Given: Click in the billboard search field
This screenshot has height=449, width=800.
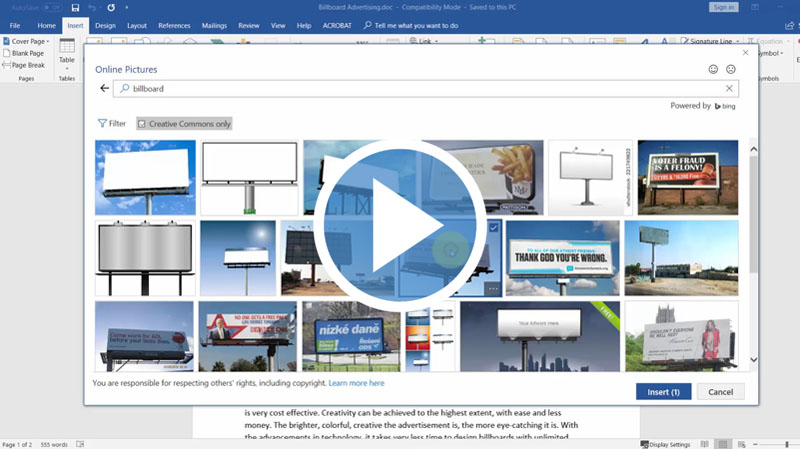Looking at the screenshot, I should 420,89.
